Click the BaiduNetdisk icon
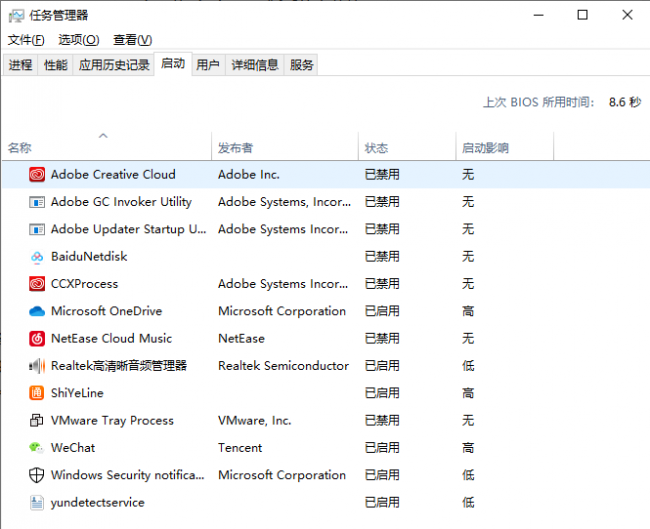The height and width of the screenshot is (529, 650). point(37,257)
